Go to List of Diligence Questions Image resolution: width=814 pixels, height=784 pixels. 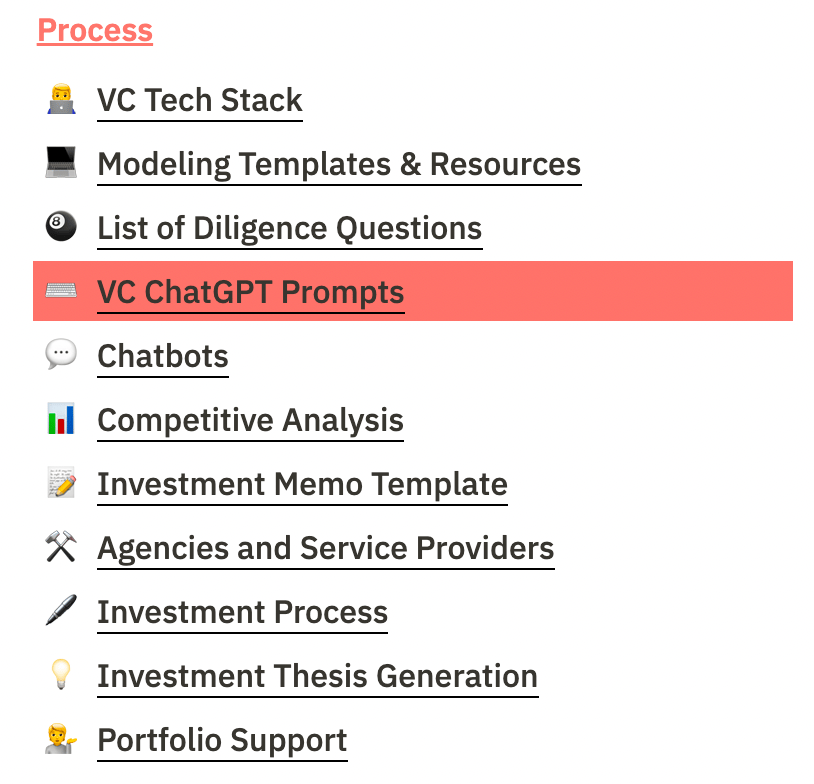click(290, 228)
